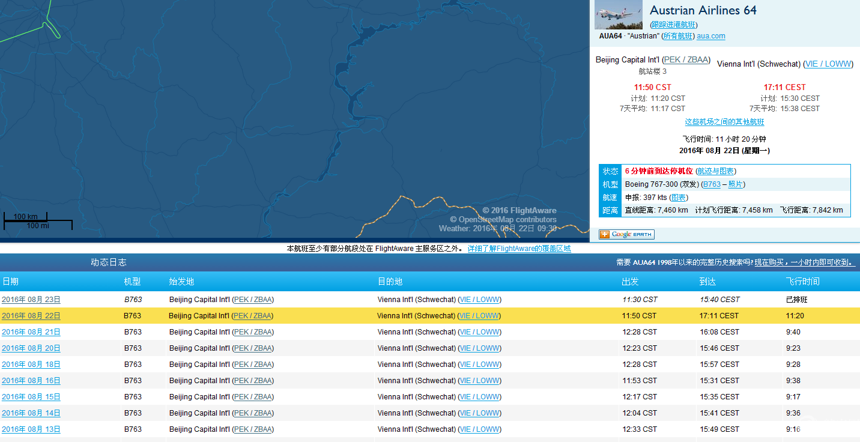Click the 到达 column header
The image size is (860, 442).
tap(708, 281)
